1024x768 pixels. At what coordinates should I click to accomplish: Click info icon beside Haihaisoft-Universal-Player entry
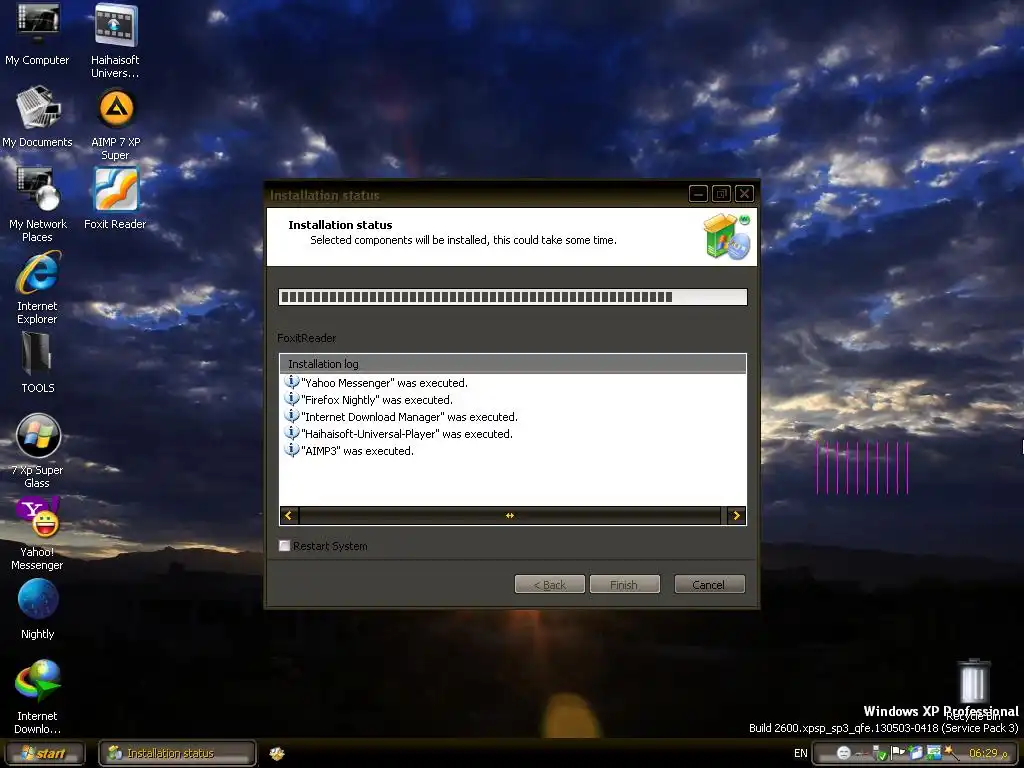[291, 432]
